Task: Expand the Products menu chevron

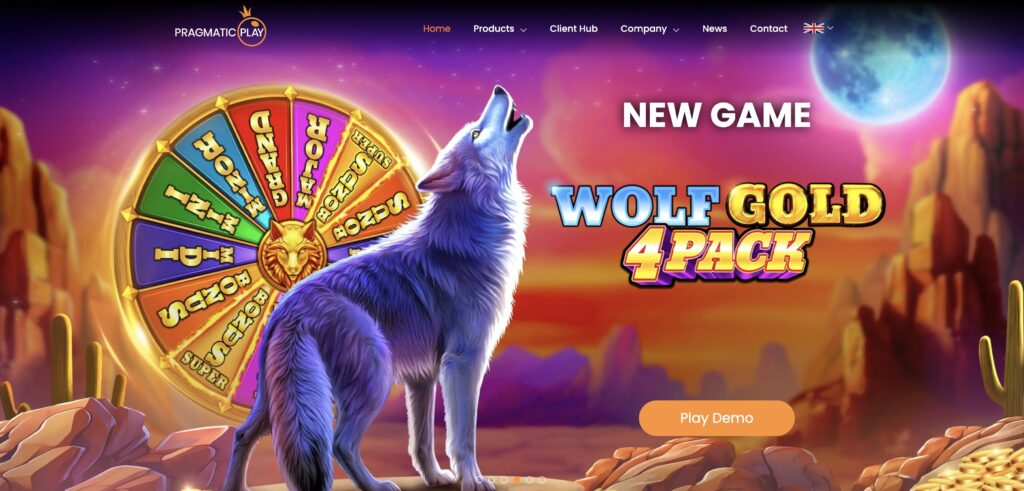Action: point(523,29)
